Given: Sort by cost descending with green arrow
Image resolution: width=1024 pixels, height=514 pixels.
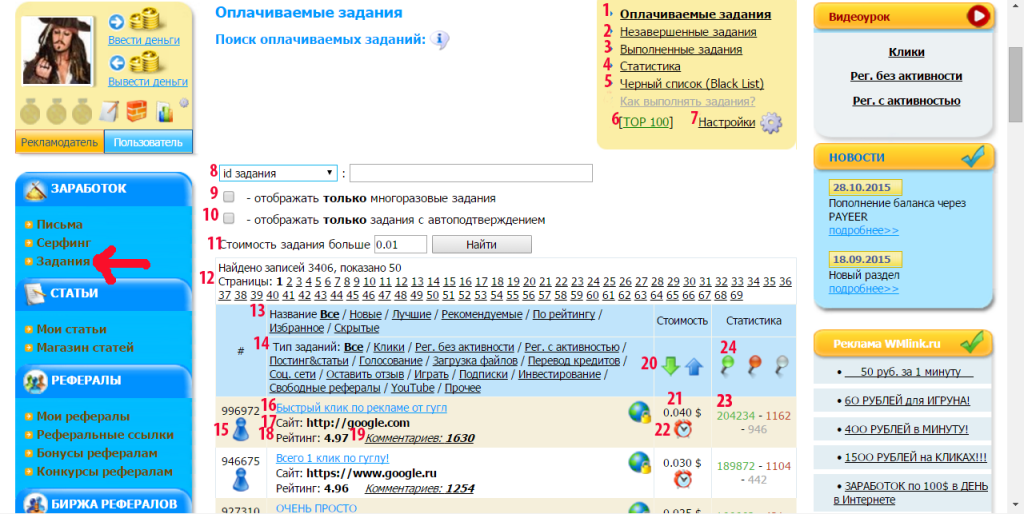Looking at the screenshot, I should point(671,366).
